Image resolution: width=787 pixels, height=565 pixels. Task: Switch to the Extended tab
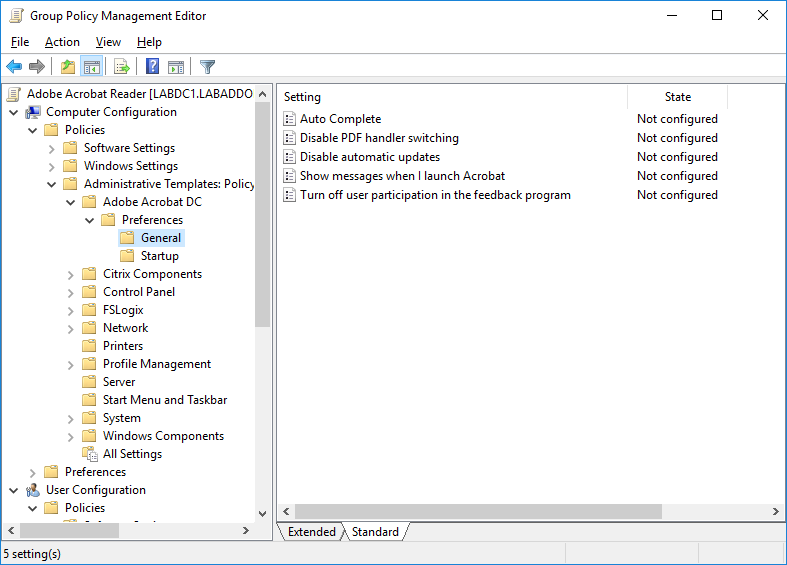(x=311, y=532)
